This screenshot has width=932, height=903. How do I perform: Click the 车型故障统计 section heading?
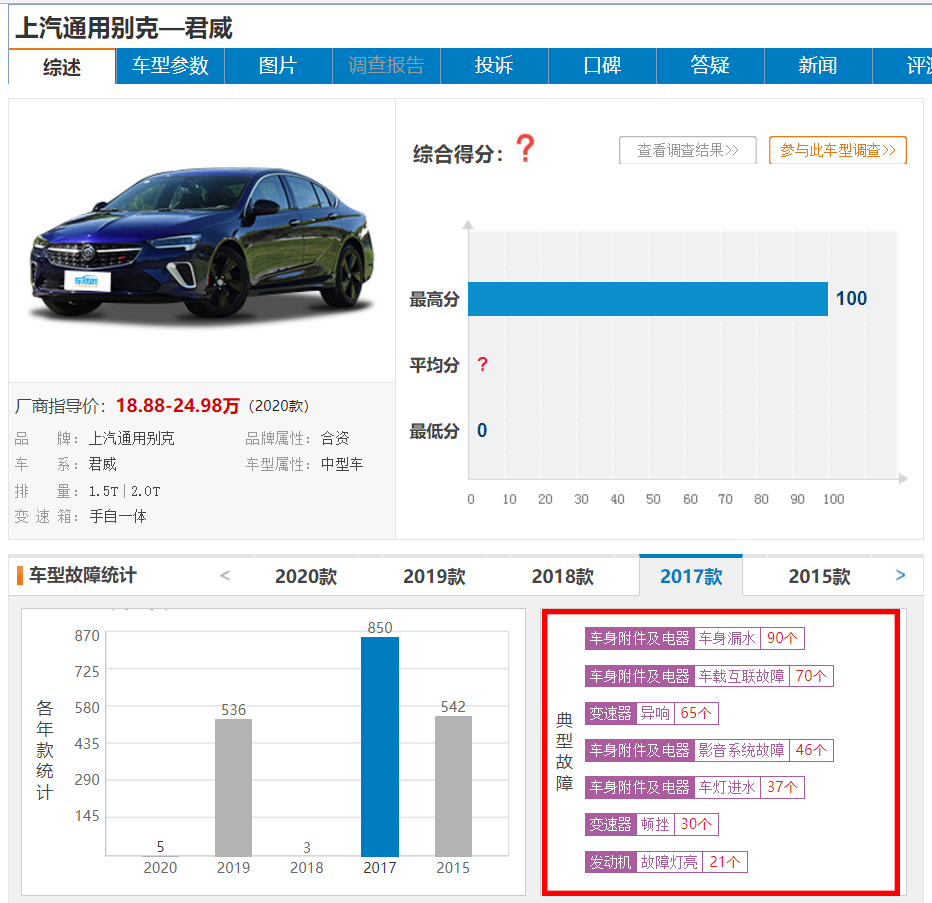[x=83, y=575]
